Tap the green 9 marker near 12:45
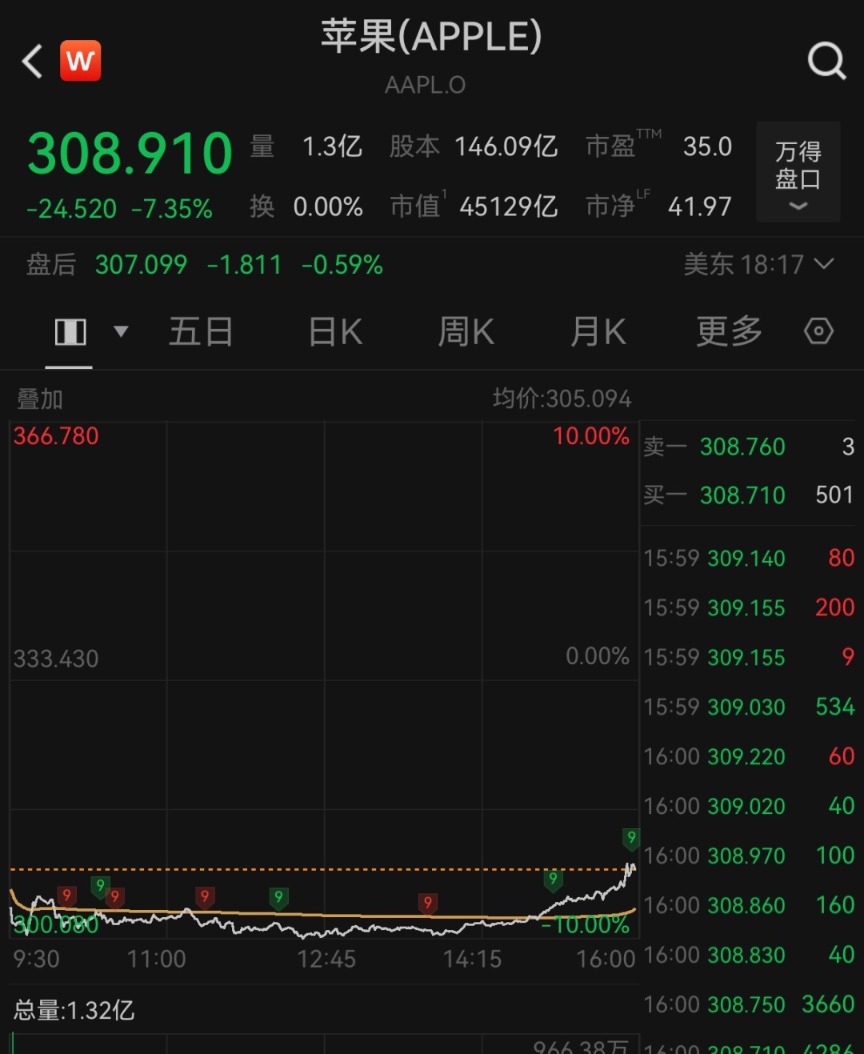This screenshot has height=1054, width=864. pos(278,897)
